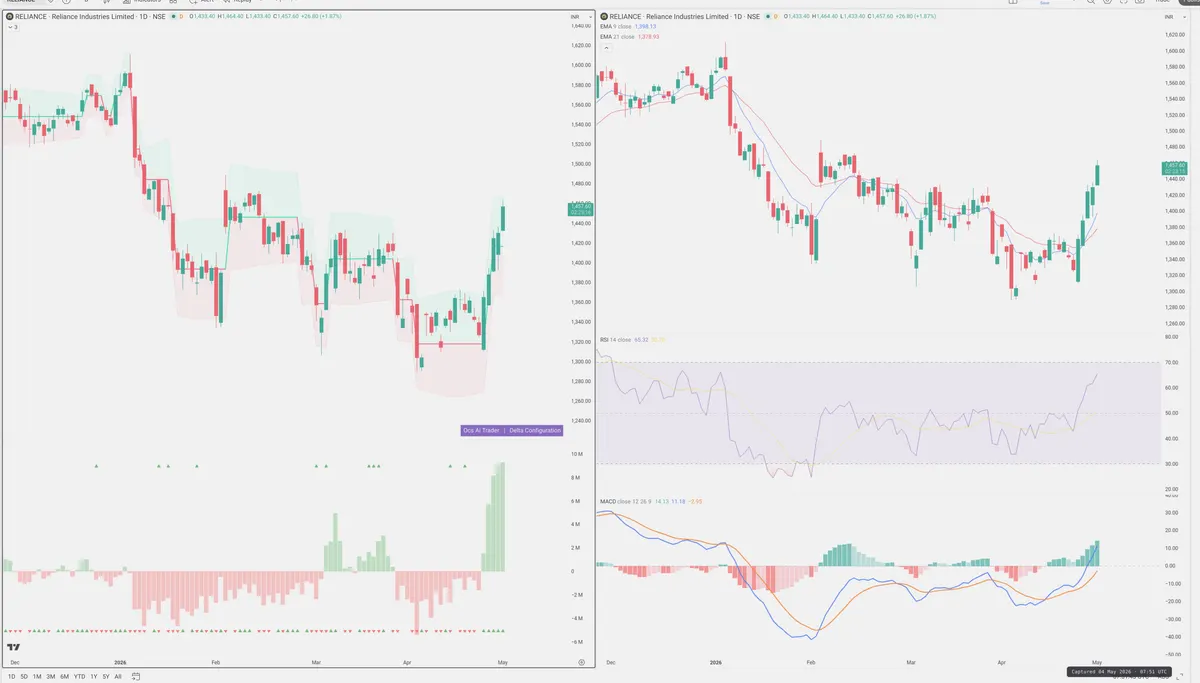
Task: Select the 1D time range
Action: click(x=10, y=676)
